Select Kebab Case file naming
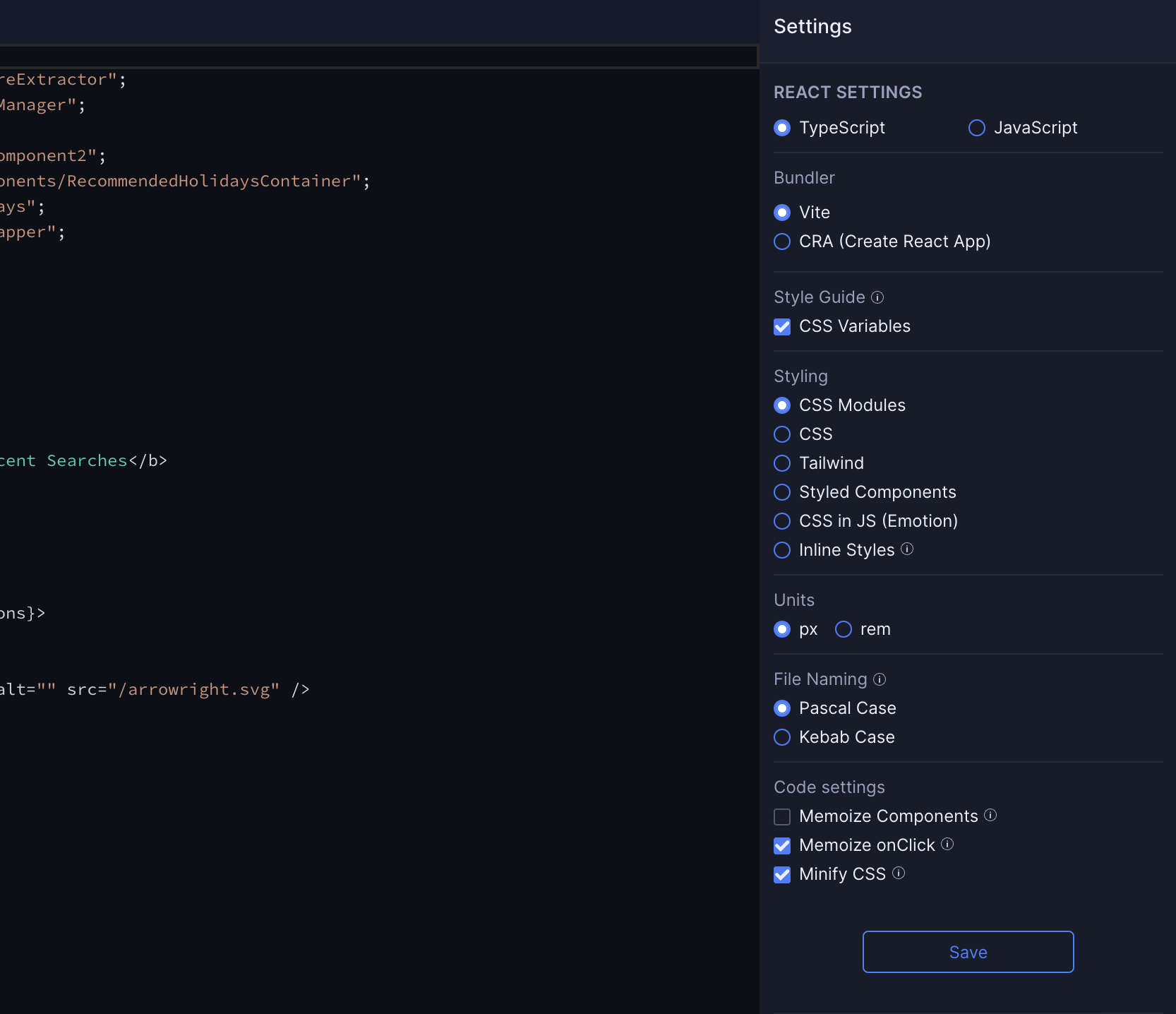Viewport: 1176px width, 1014px height. [x=781, y=737]
